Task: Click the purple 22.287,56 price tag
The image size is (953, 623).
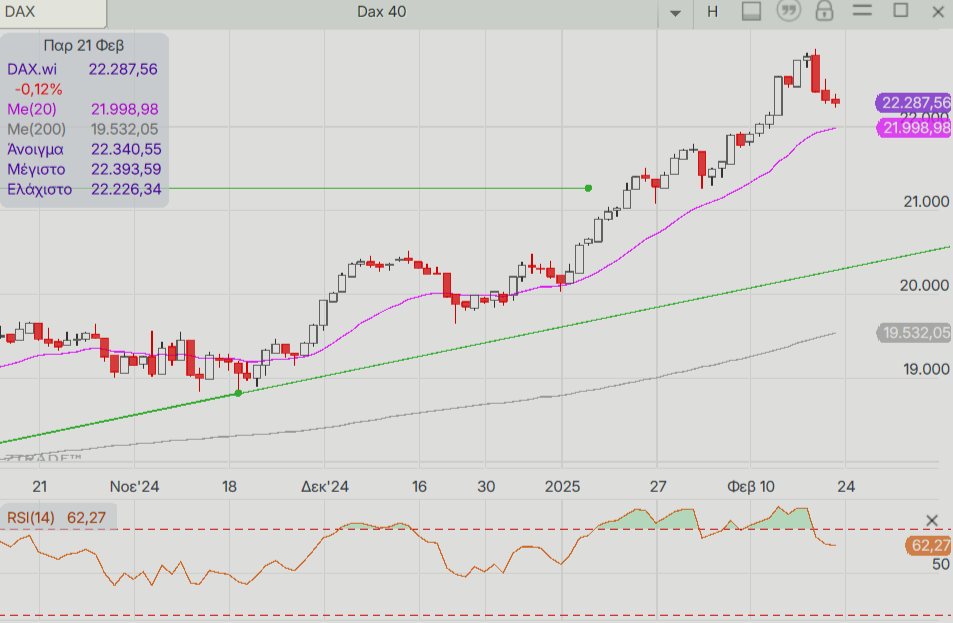Action: pos(914,103)
